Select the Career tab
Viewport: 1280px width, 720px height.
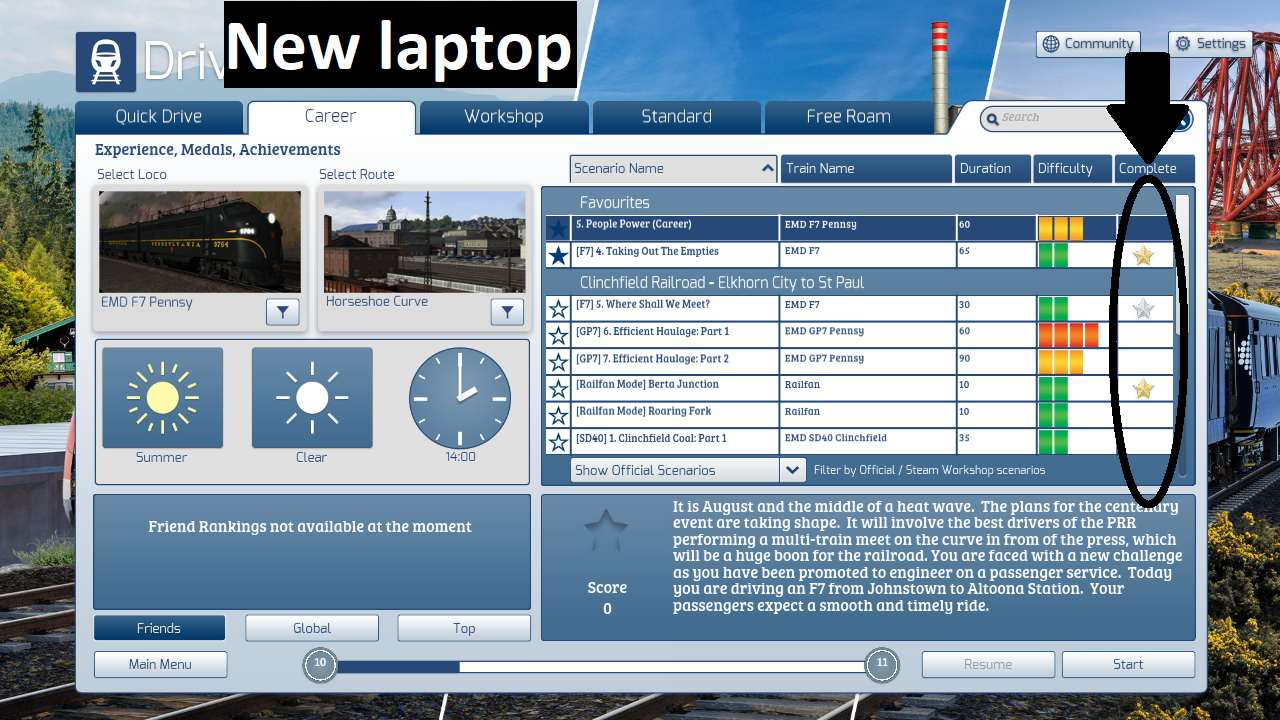click(x=331, y=117)
